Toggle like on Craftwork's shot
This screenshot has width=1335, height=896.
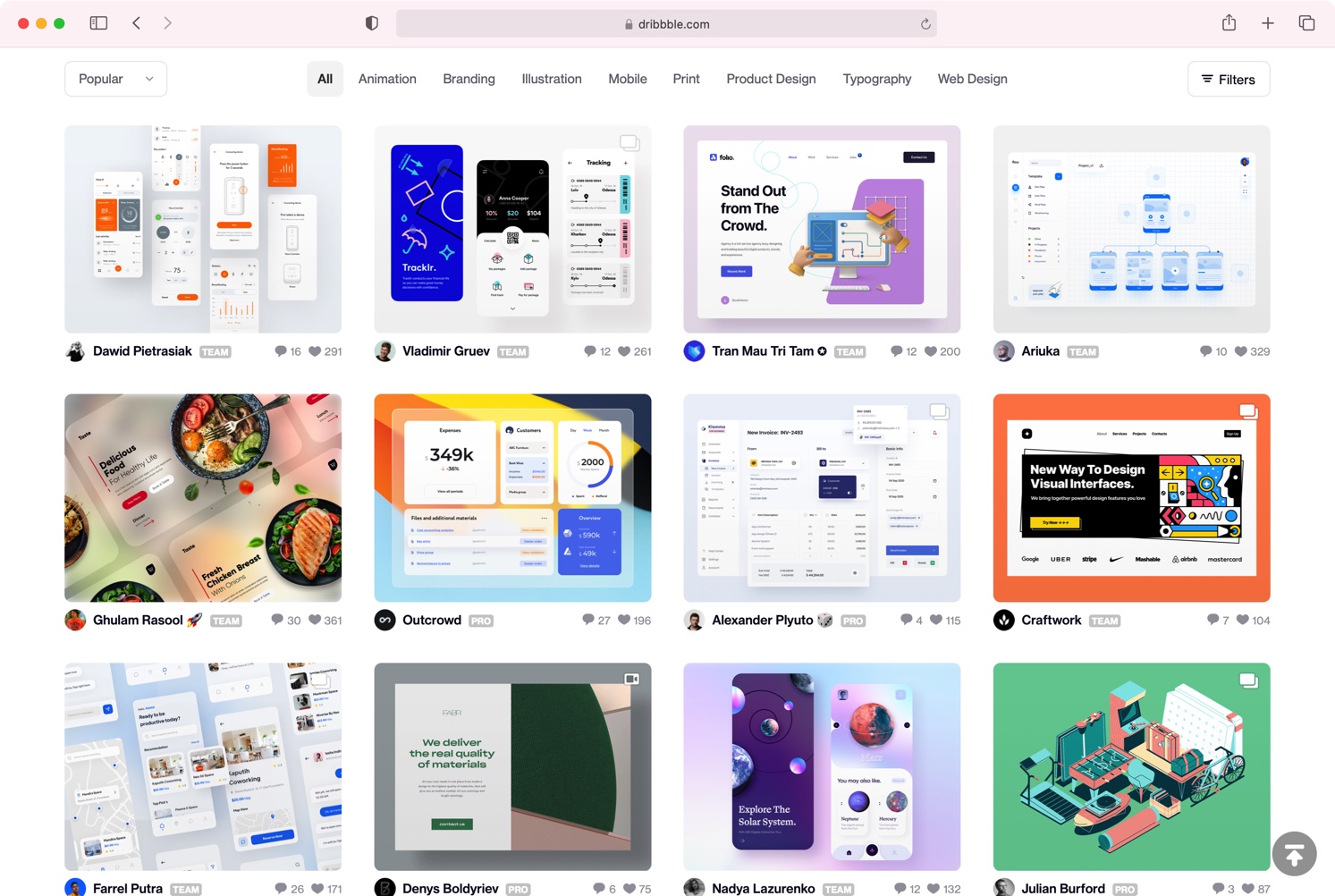(1242, 620)
